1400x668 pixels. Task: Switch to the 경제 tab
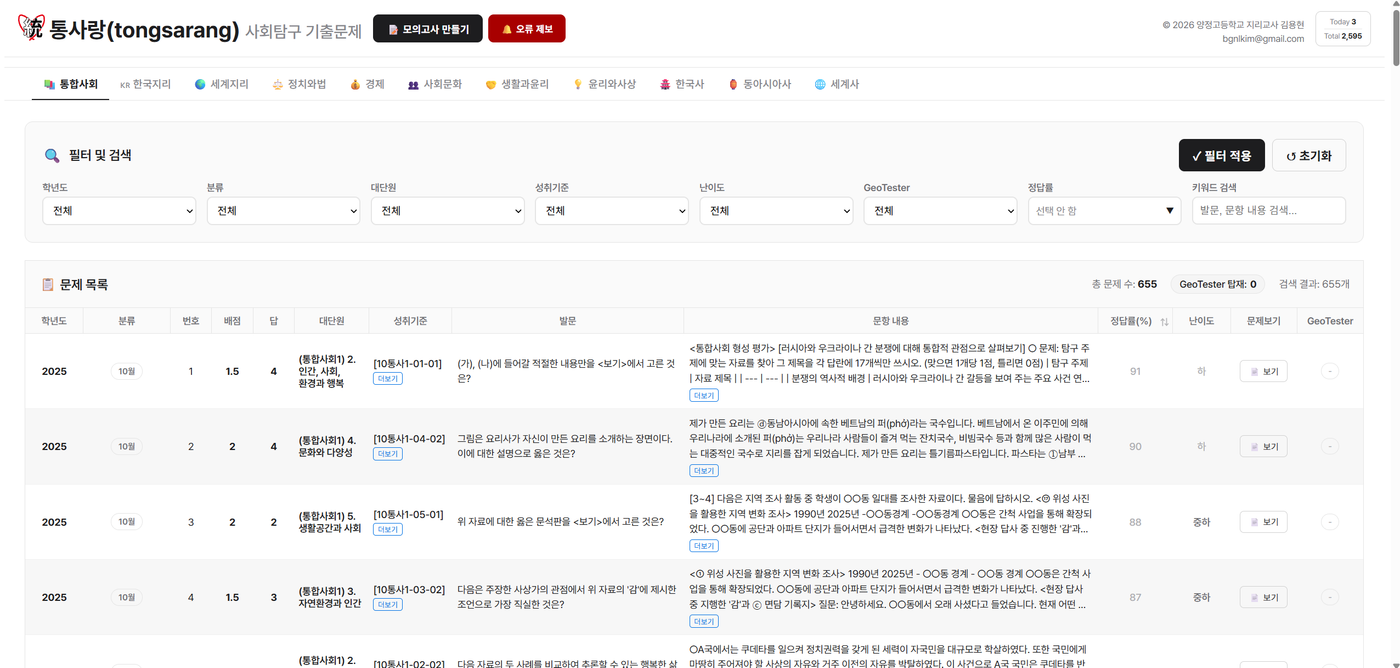point(367,85)
